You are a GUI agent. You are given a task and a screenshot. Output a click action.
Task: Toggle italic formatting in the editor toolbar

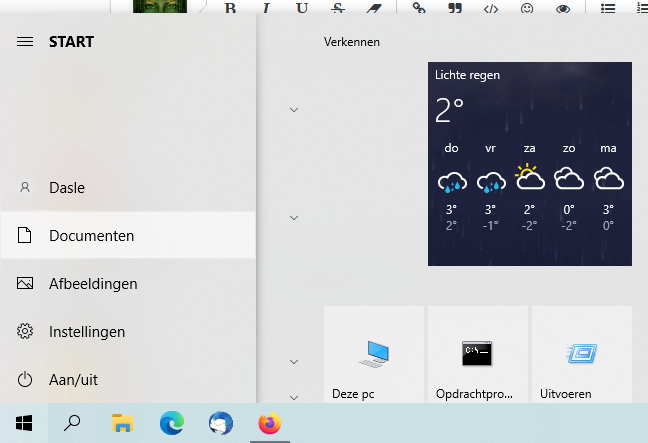pyautogui.click(x=266, y=7)
